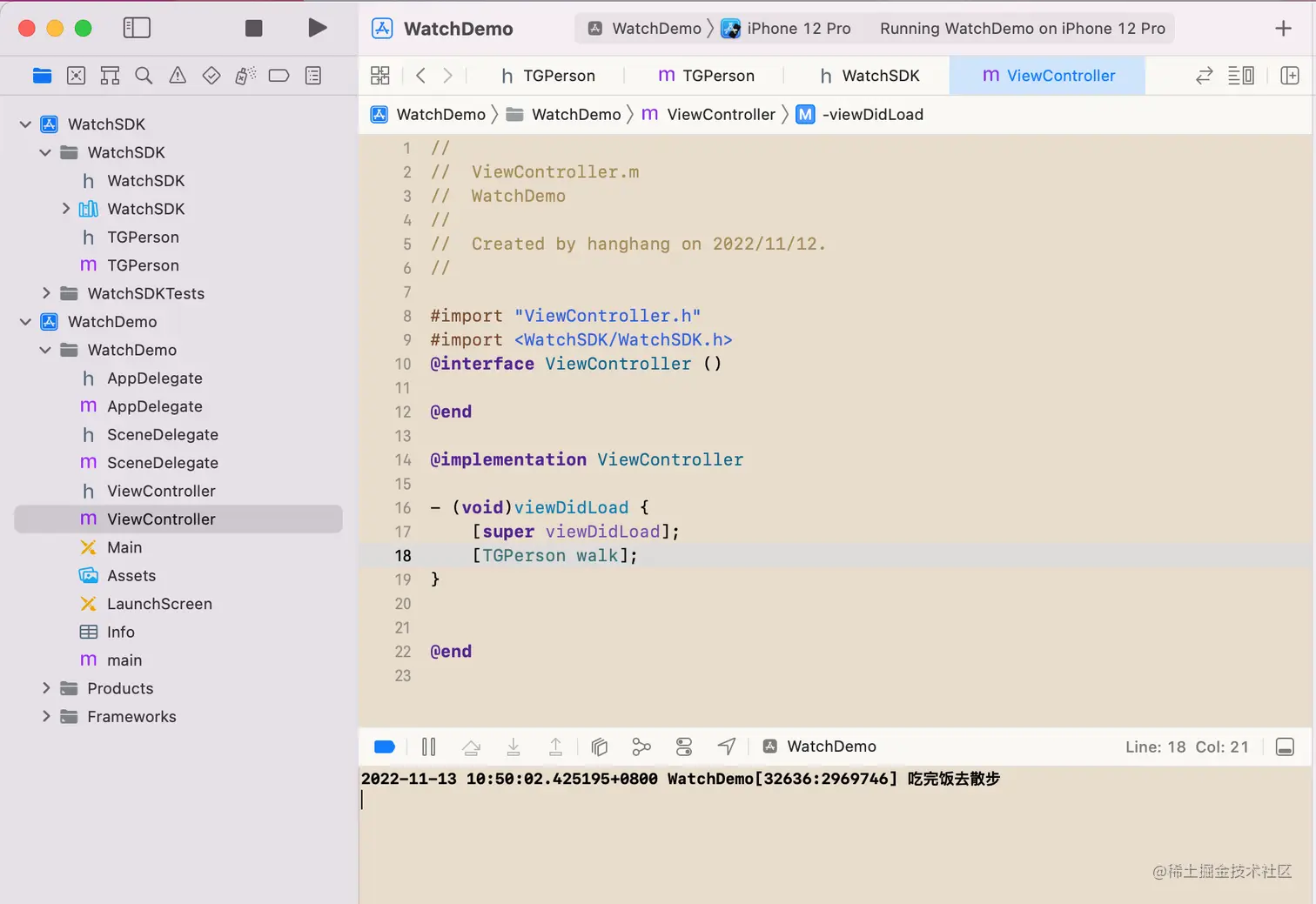The width and height of the screenshot is (1316, 904).
Task: Expand the WatchSDK documentation catalog
Action: click(65, 209)
